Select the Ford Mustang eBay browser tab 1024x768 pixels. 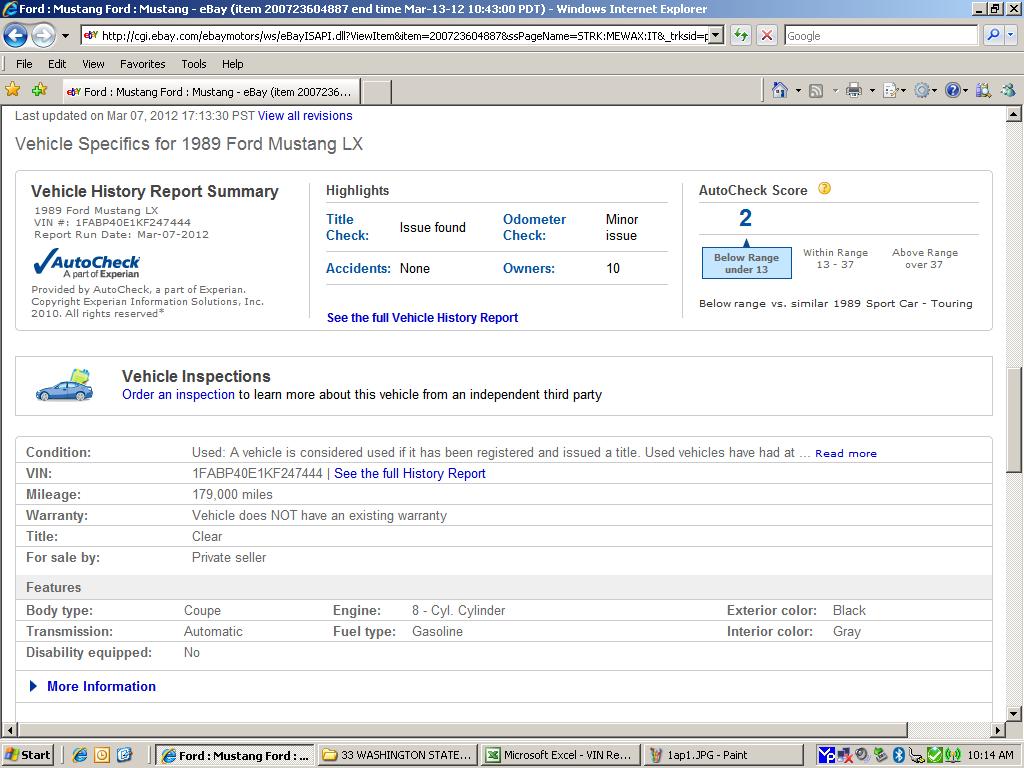pos(212,92)
